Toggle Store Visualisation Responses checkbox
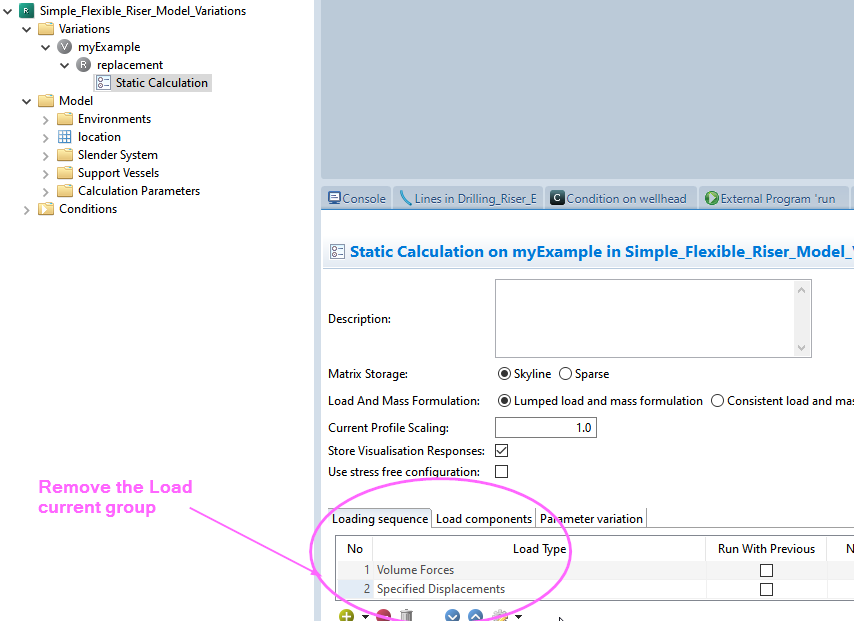Screen dimensions: 854x621 pos(502,451)
